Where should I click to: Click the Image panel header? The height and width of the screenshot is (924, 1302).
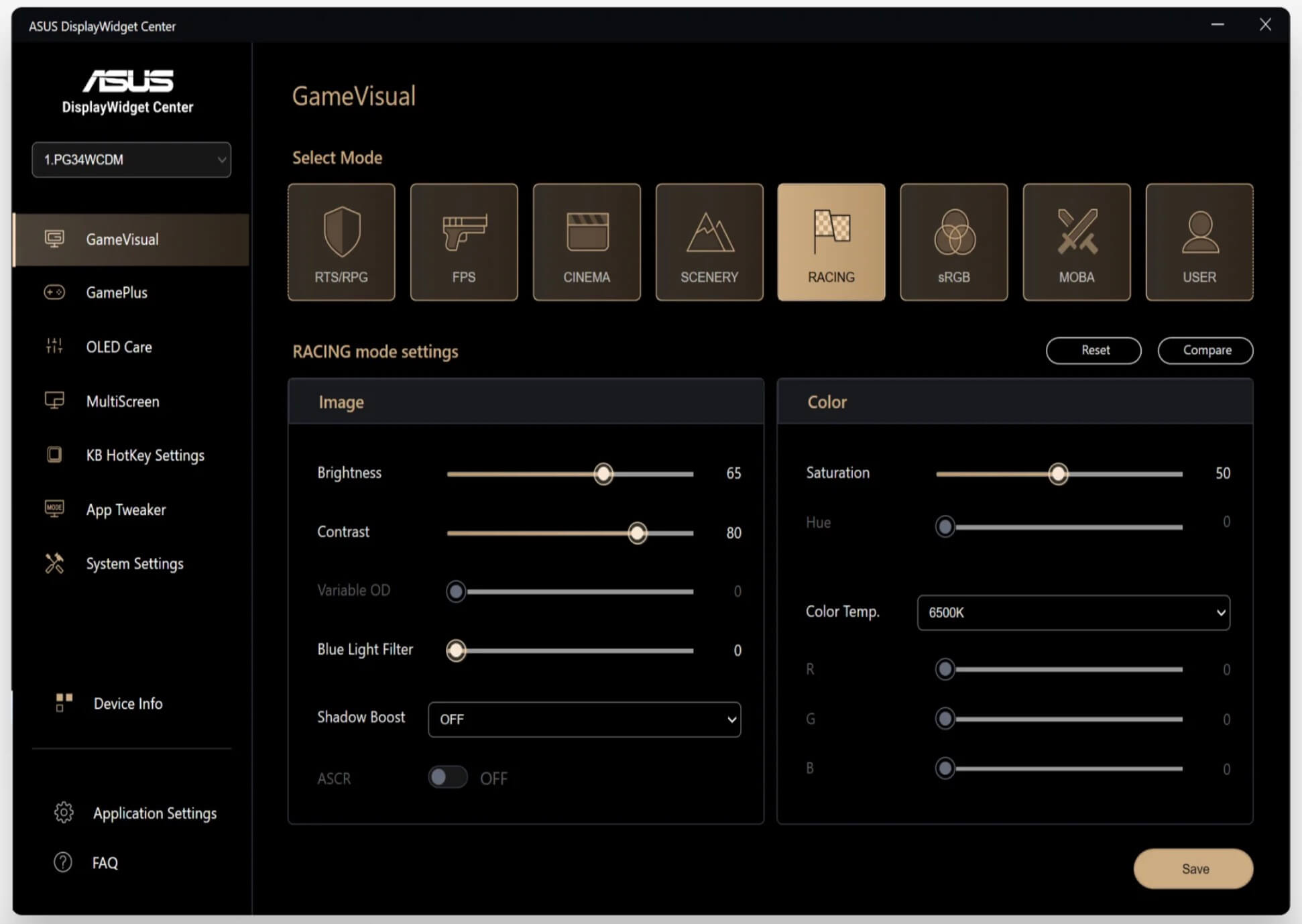(526, 402)
